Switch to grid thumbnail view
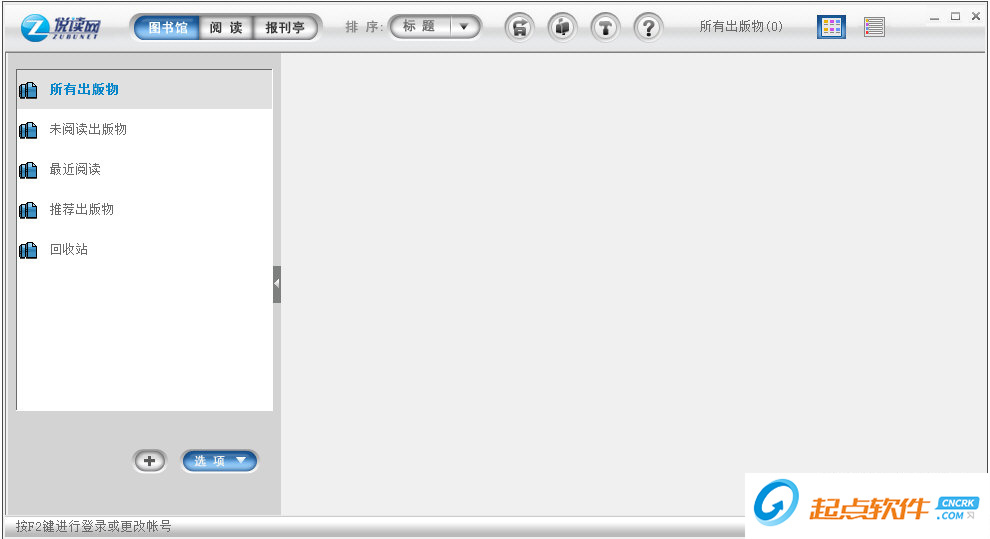990x539 pixels. 832,27
